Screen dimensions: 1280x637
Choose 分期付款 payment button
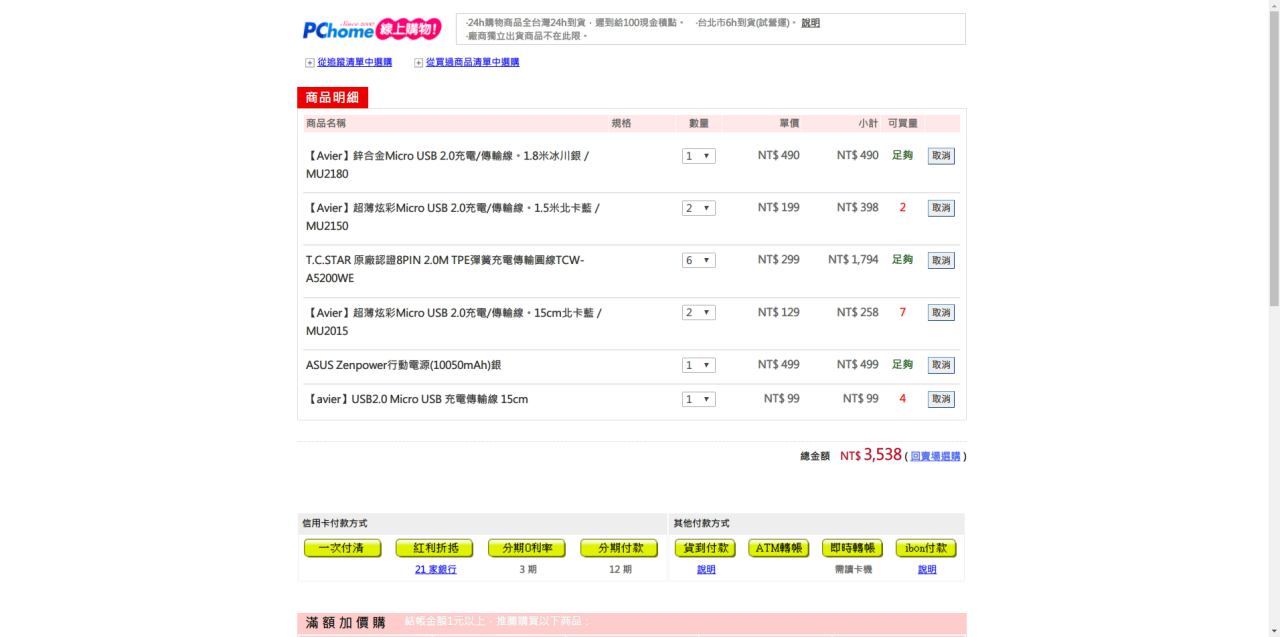pos(619,548)
